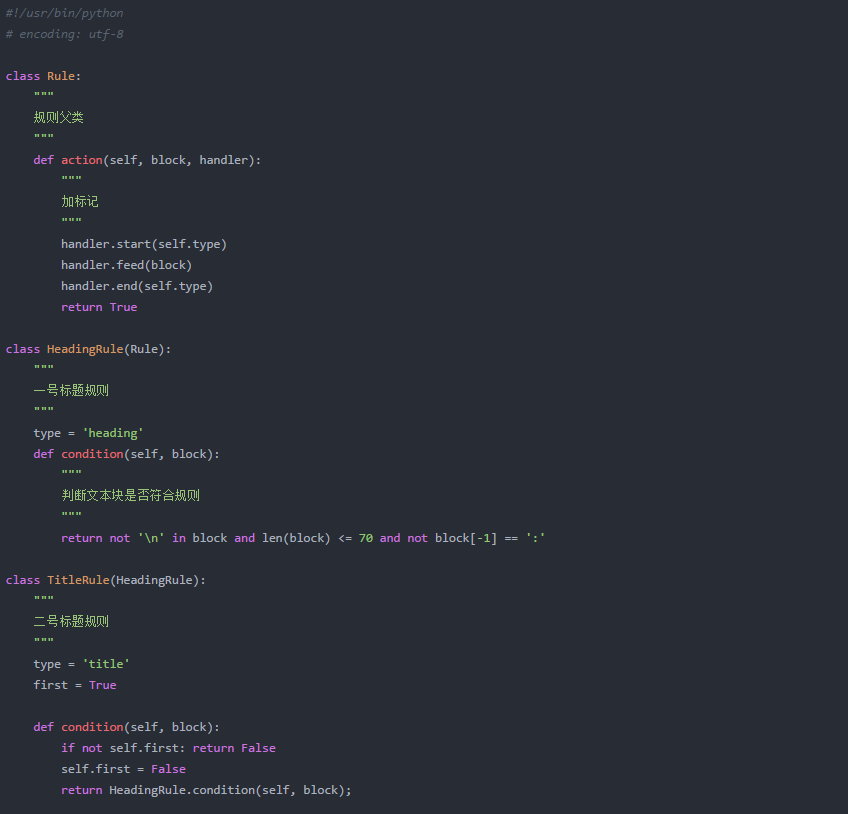
Task: Click the 'class TitleRule(HeadingRule):' declaration
Action: point(105,580)
